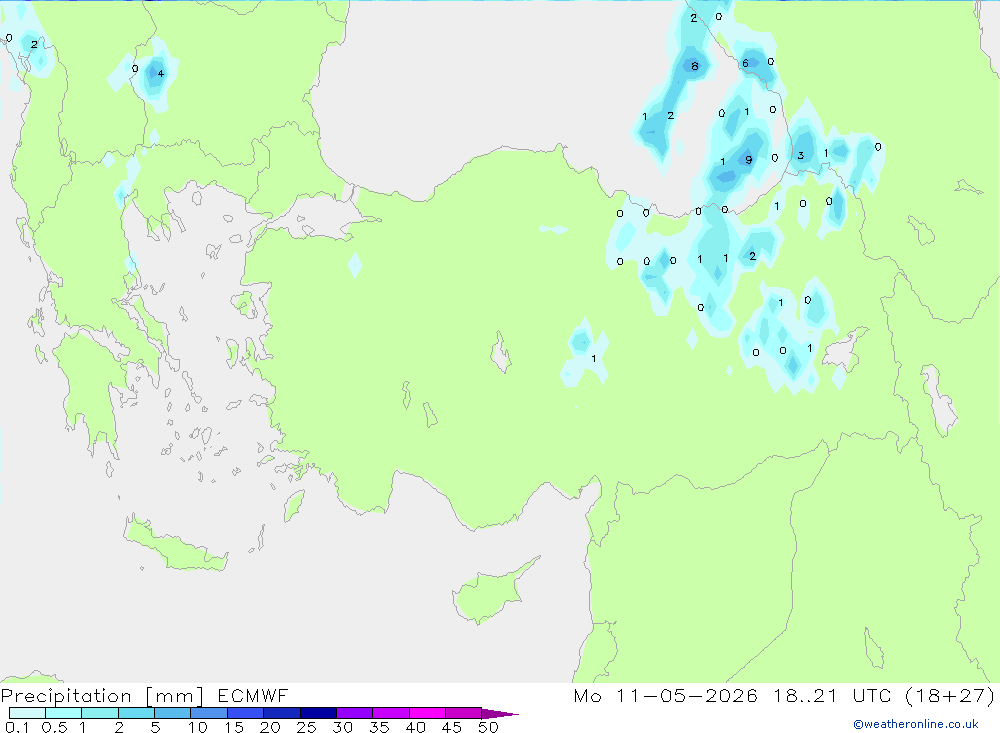Pick the 1 to 2 mm legend swatch
Viewport: 1000px width, 733px height.
99,713
